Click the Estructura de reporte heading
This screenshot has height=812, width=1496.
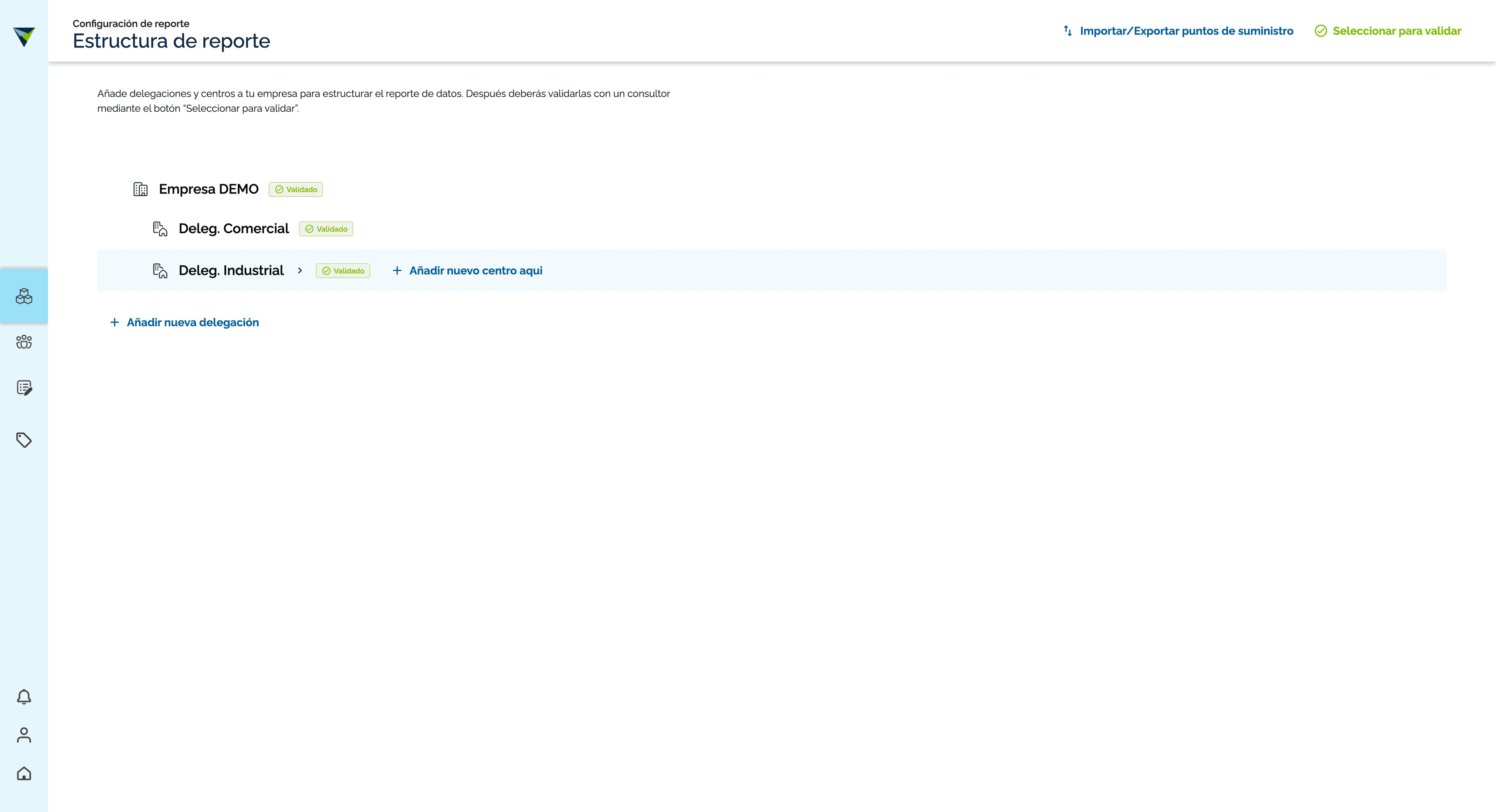click(171, 41)
